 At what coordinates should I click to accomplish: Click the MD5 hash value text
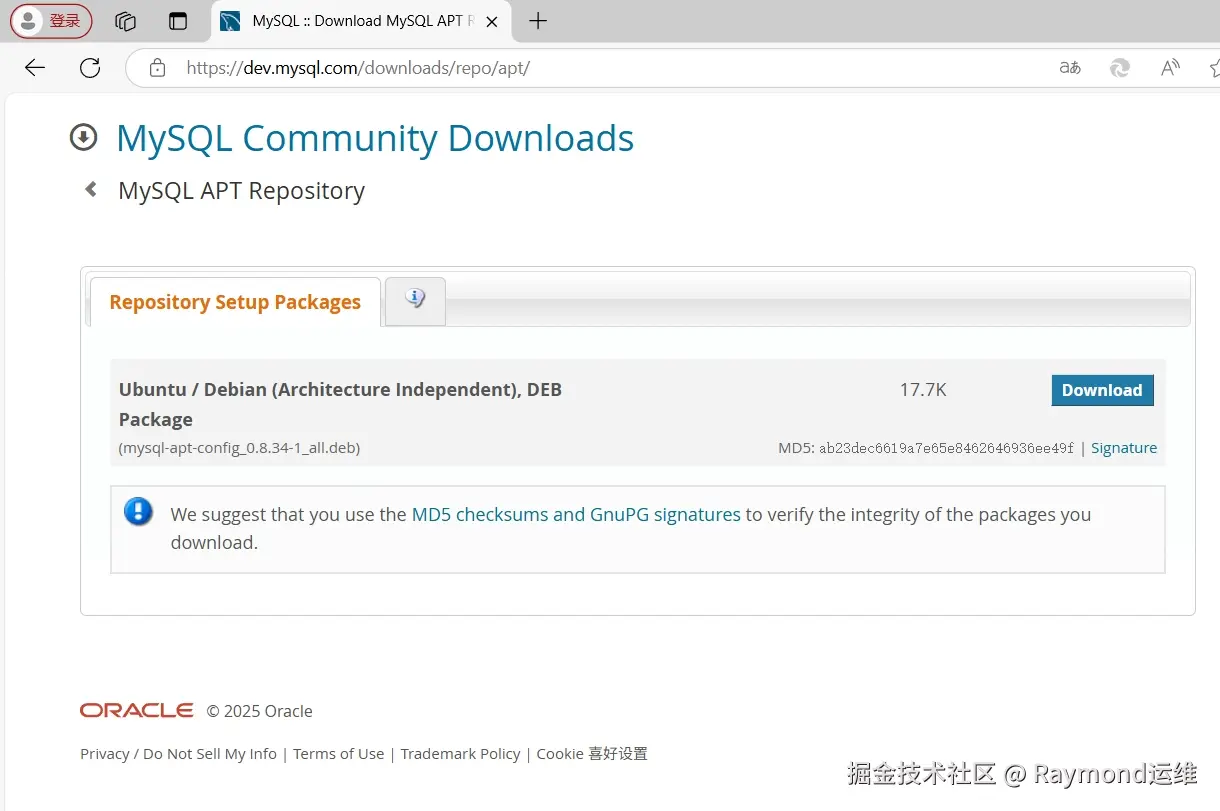click(946, 448)
